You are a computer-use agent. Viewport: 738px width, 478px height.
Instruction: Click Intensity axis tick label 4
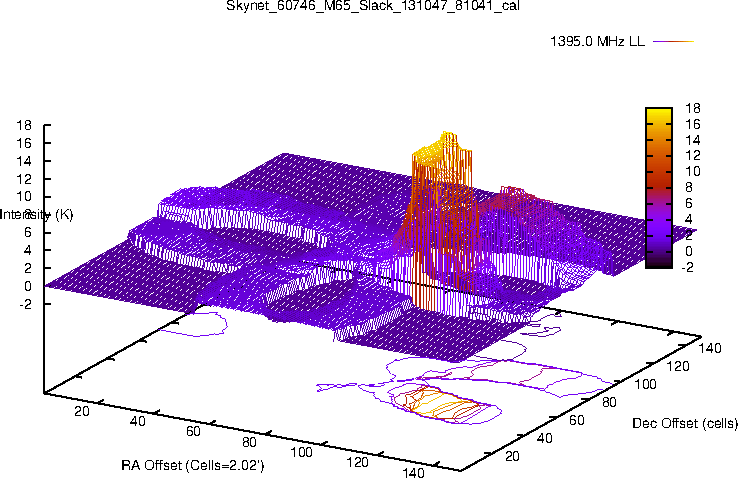pos(28,250)
